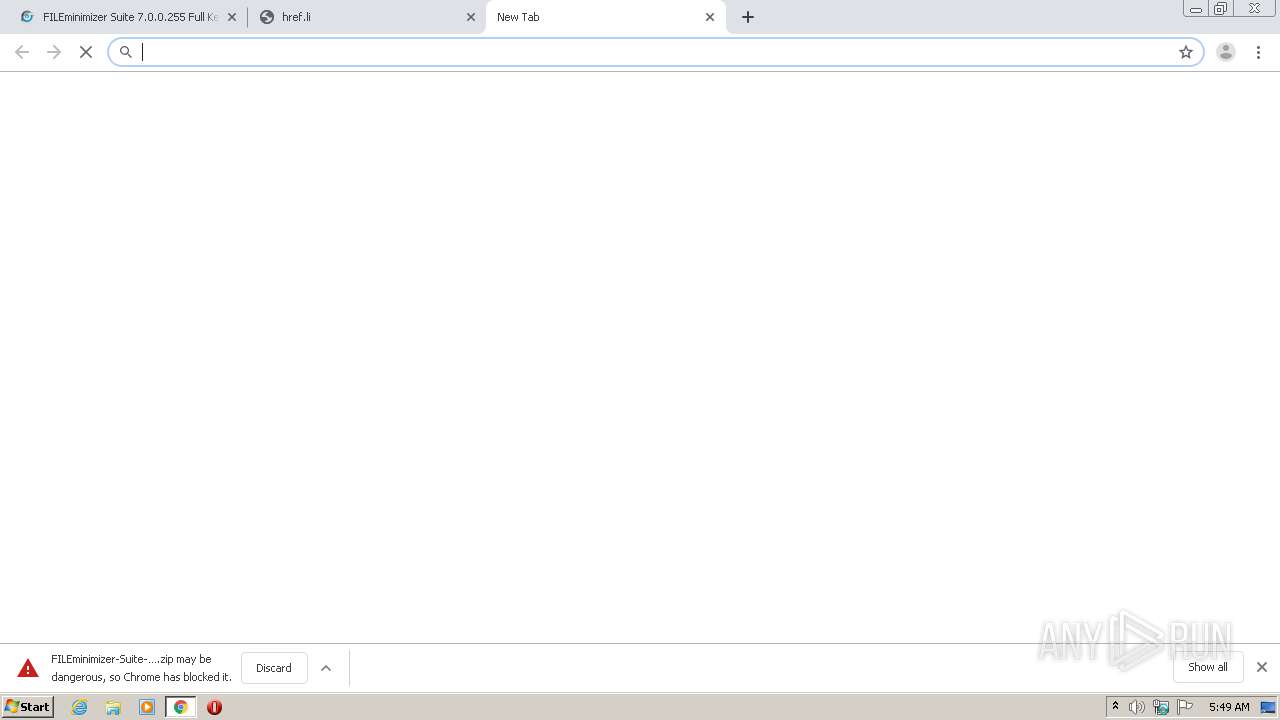The width and height of the screenshot is (1280, 720).
Task: Switch to href.li tab
Action: coord(366,17)
